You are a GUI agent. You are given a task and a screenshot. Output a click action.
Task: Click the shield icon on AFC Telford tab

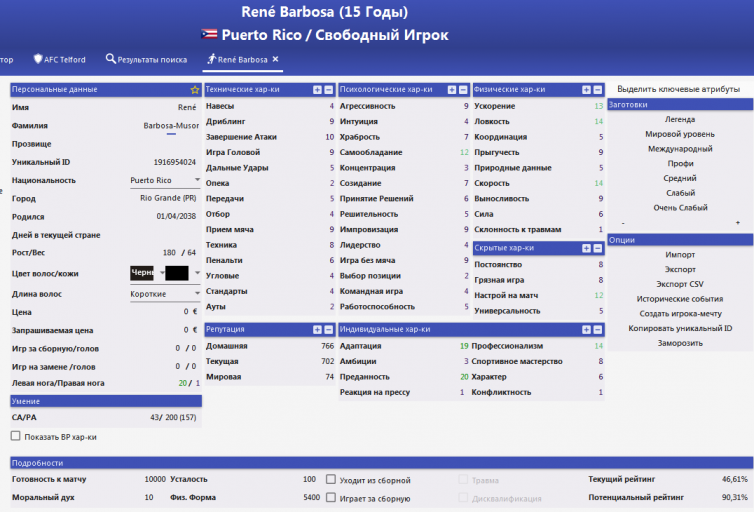click(38, 59)
